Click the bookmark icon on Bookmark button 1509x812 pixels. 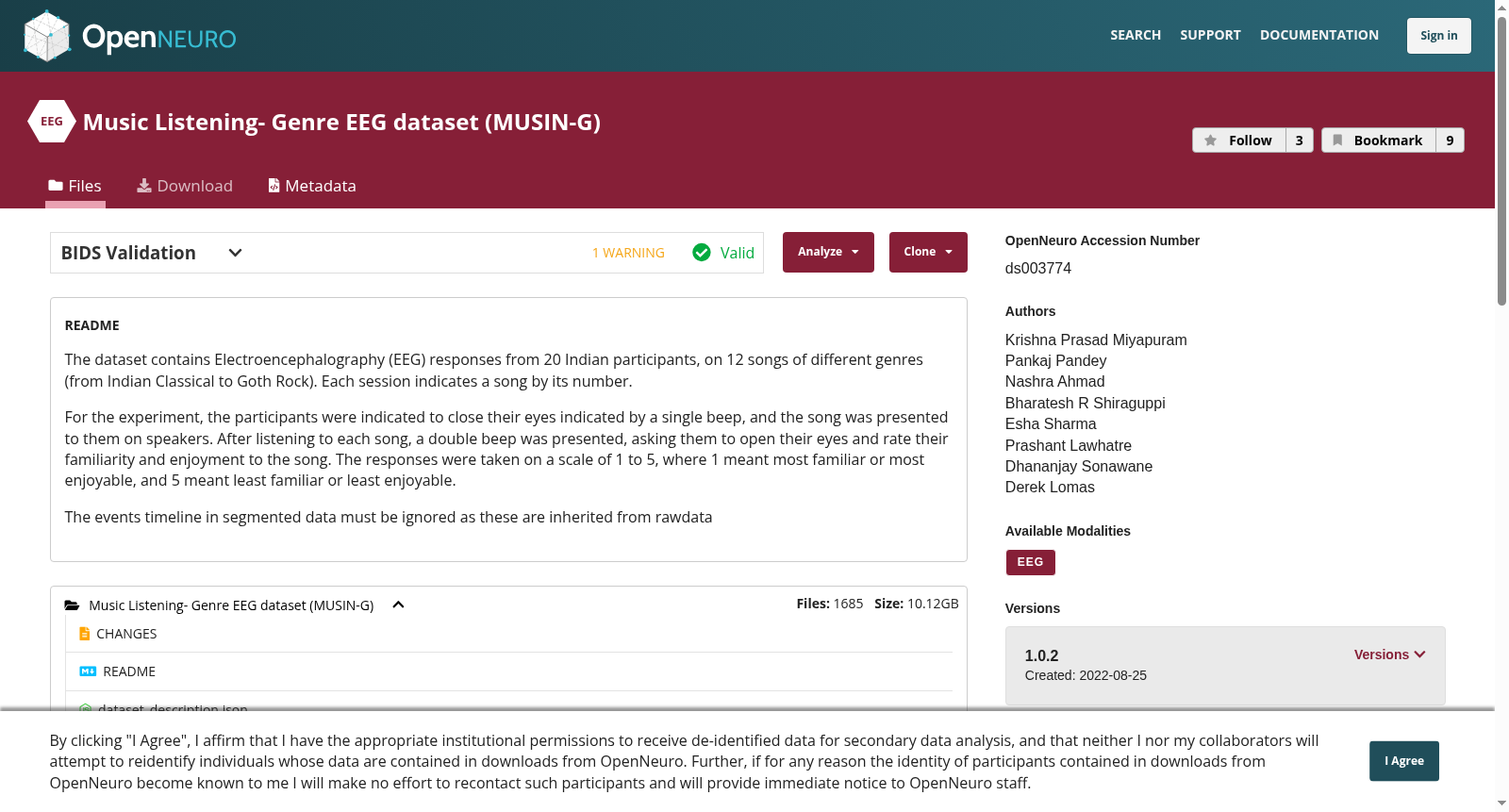coord(1337,141)
